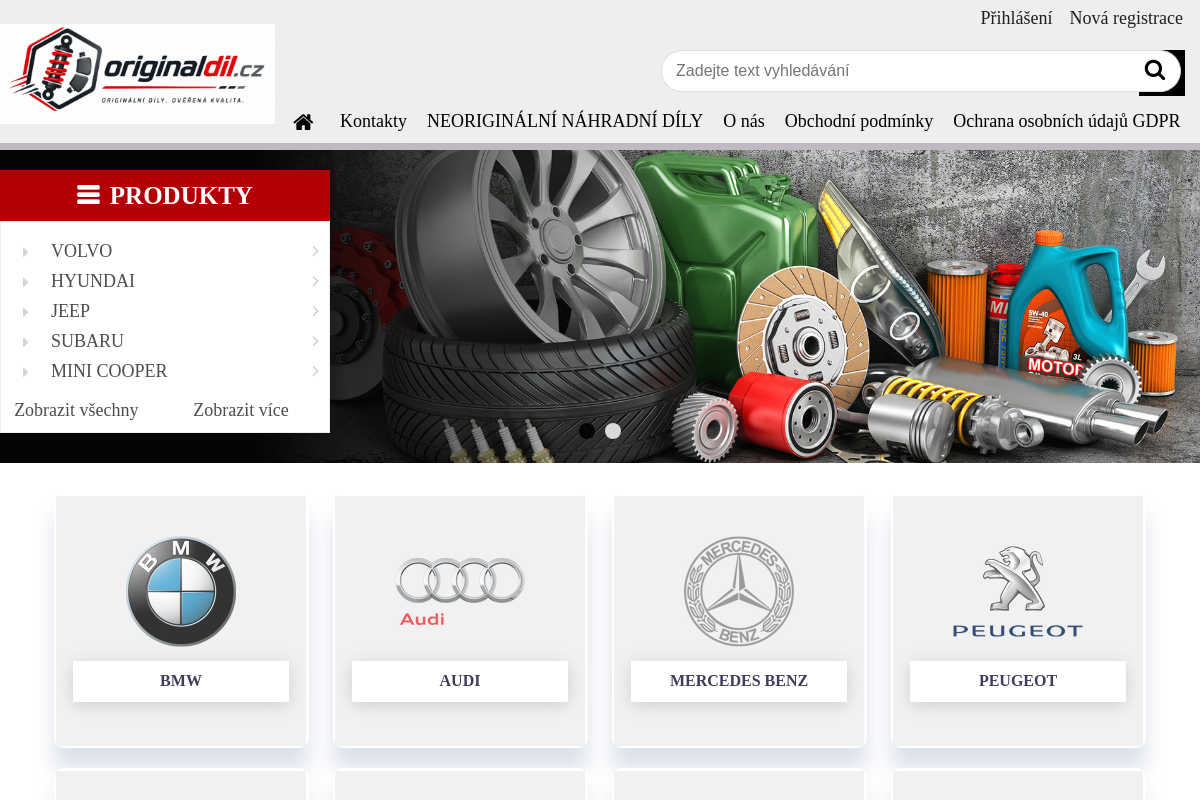Screen dimensions: 1200x800
Task: Expand the HYUNDAI category chevron
Action: pos(315,281)
